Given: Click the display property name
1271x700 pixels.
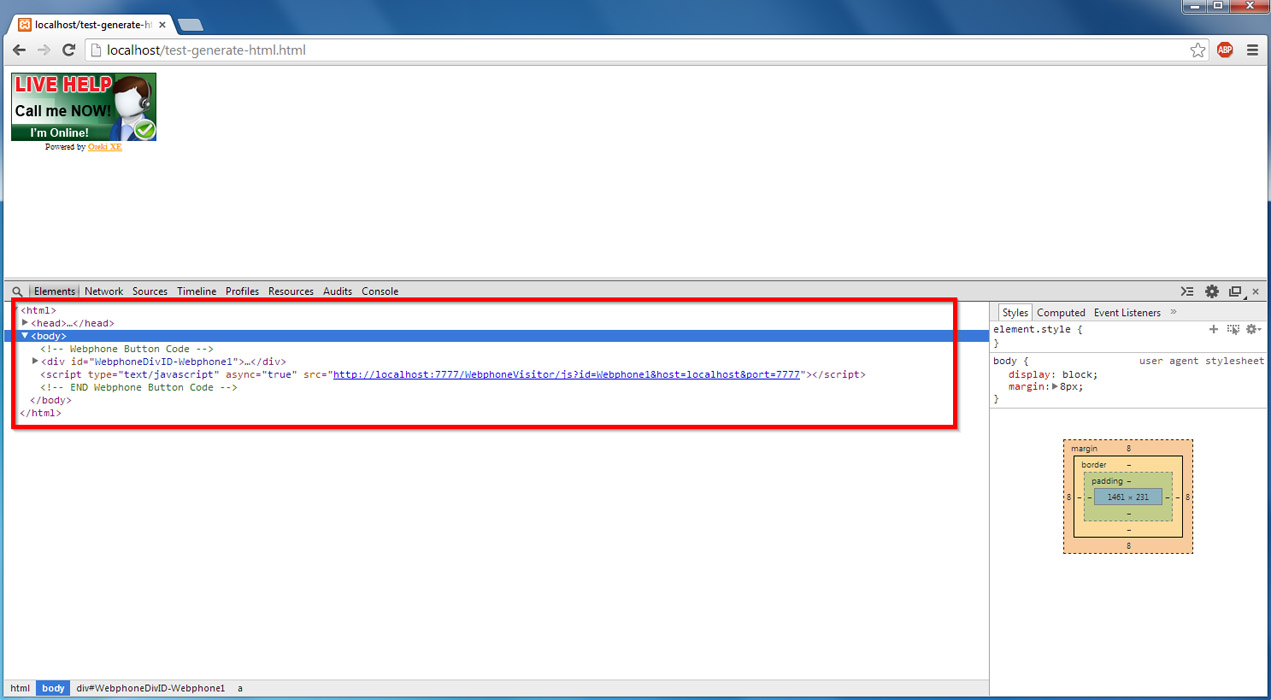Looking at the screenshot, I should tap(1028, 375).
